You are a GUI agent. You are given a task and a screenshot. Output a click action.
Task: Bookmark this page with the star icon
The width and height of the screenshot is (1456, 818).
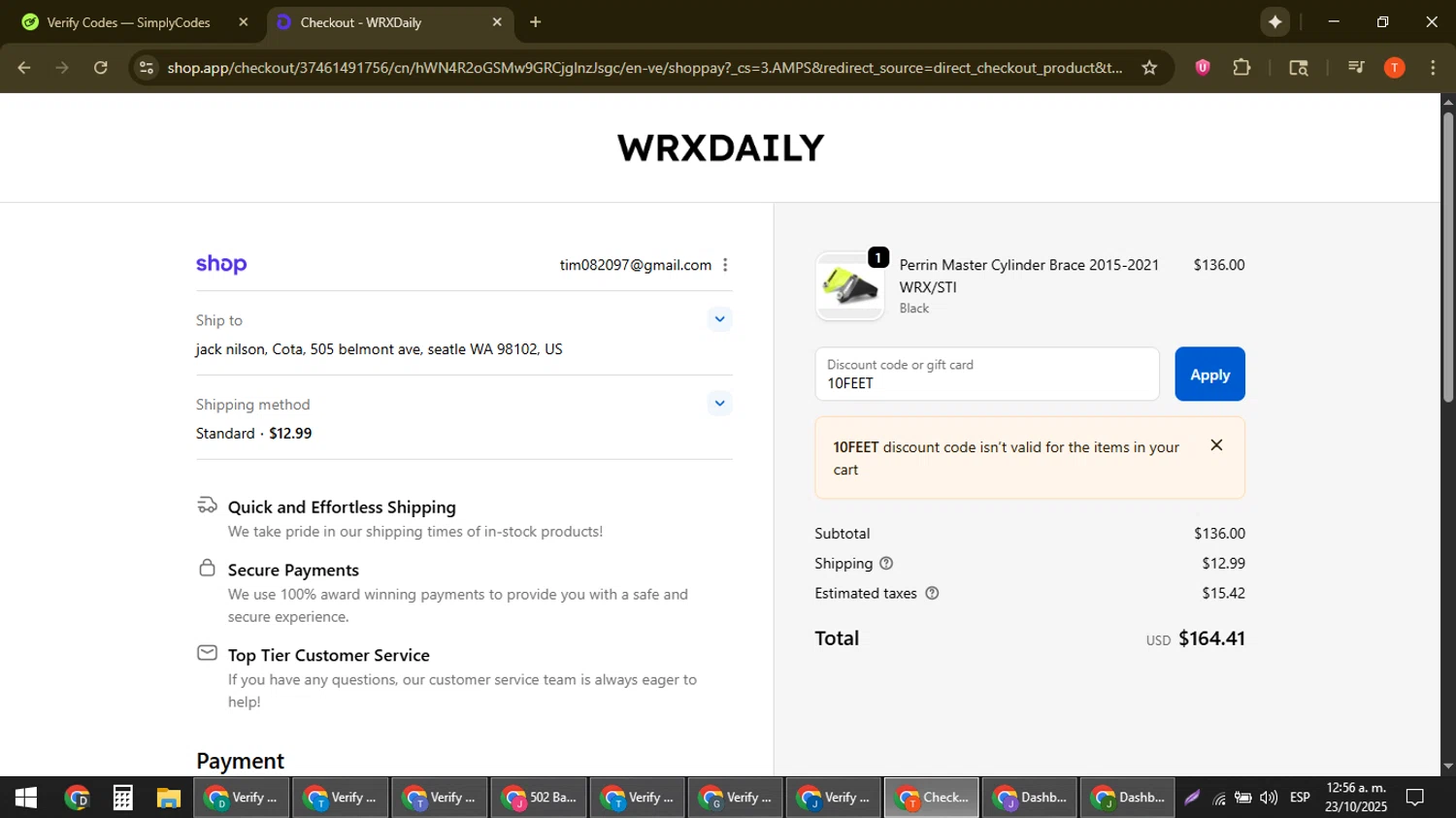pos(1149,68)
